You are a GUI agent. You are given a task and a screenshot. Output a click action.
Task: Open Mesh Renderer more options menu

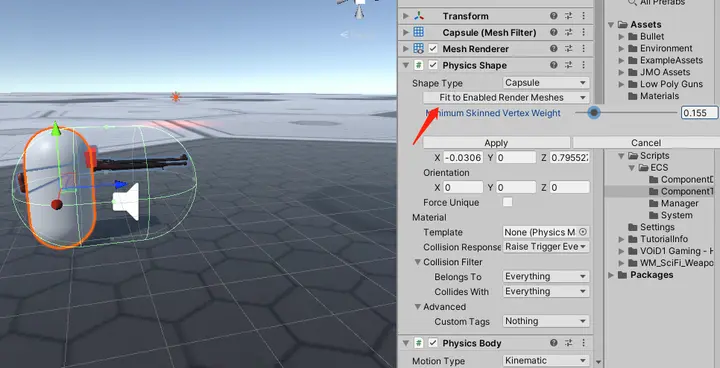click(584, 48)
